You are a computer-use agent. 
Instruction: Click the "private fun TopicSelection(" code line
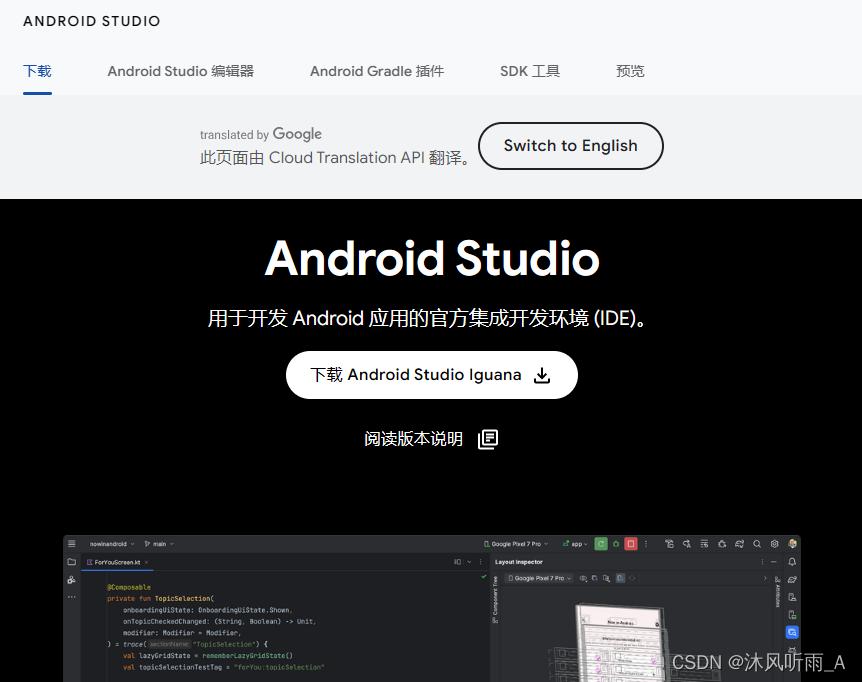[161, 598]
